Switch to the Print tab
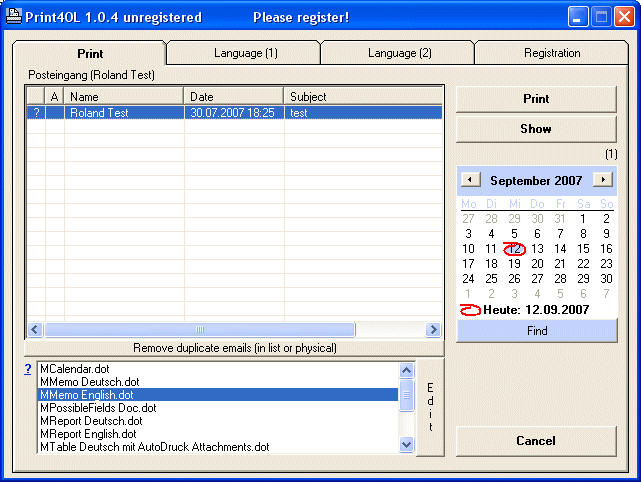This screenshot has width=641, height=482. 90,54
